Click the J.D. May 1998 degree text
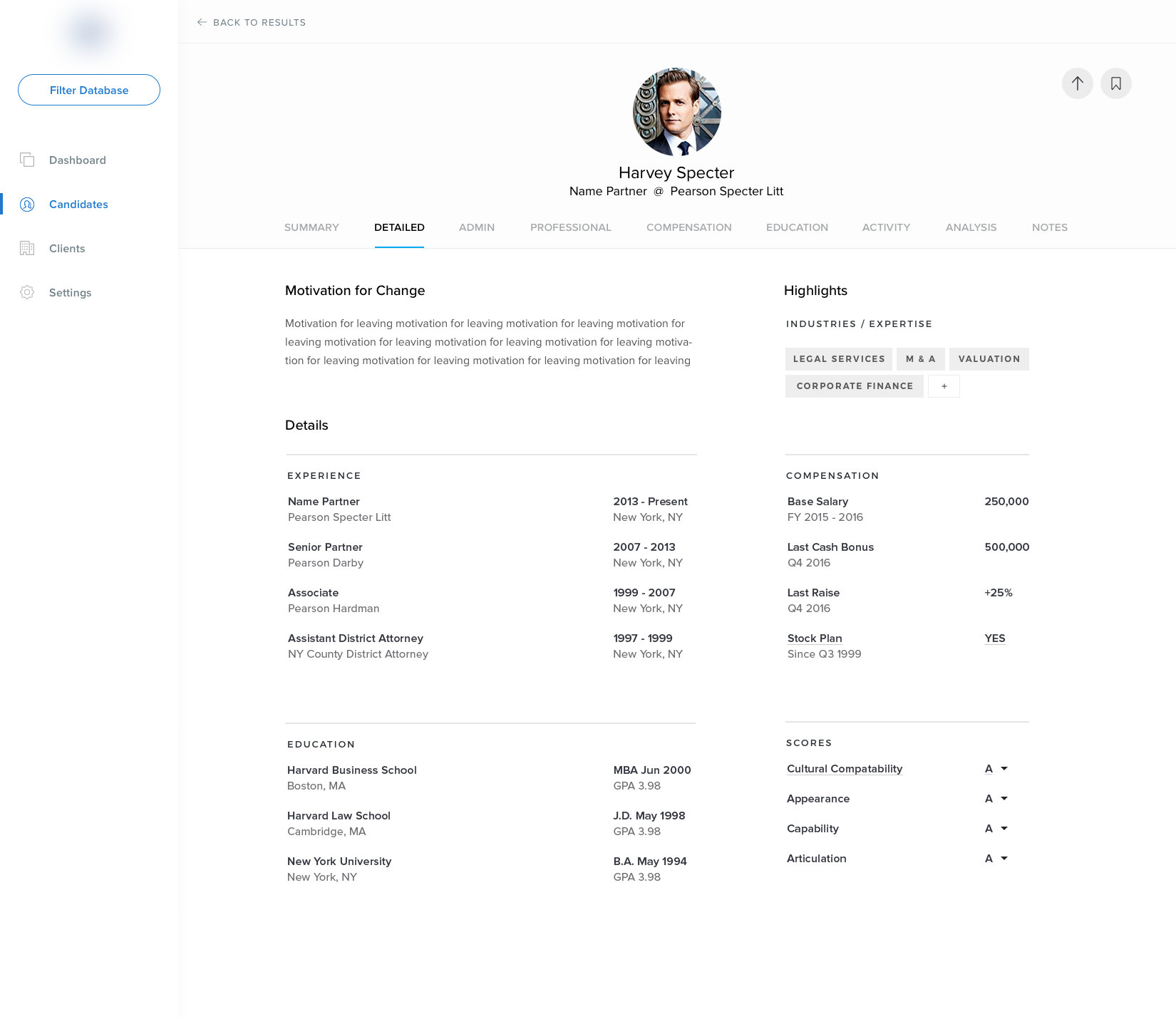This screenshot has width=1176, height=1019. point(649,816)
